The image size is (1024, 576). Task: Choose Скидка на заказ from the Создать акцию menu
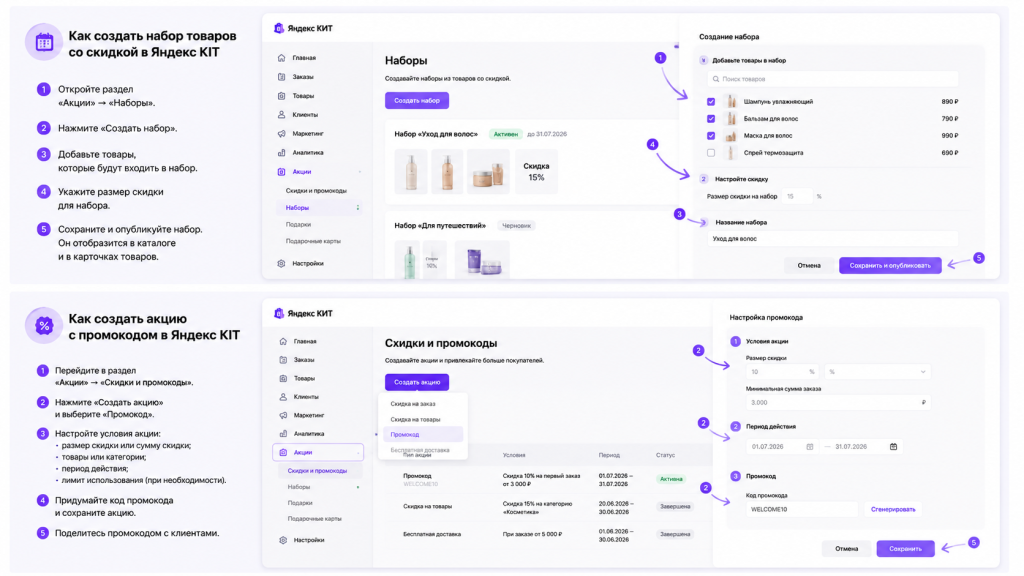pyautogui.click(x=413, y=404)
